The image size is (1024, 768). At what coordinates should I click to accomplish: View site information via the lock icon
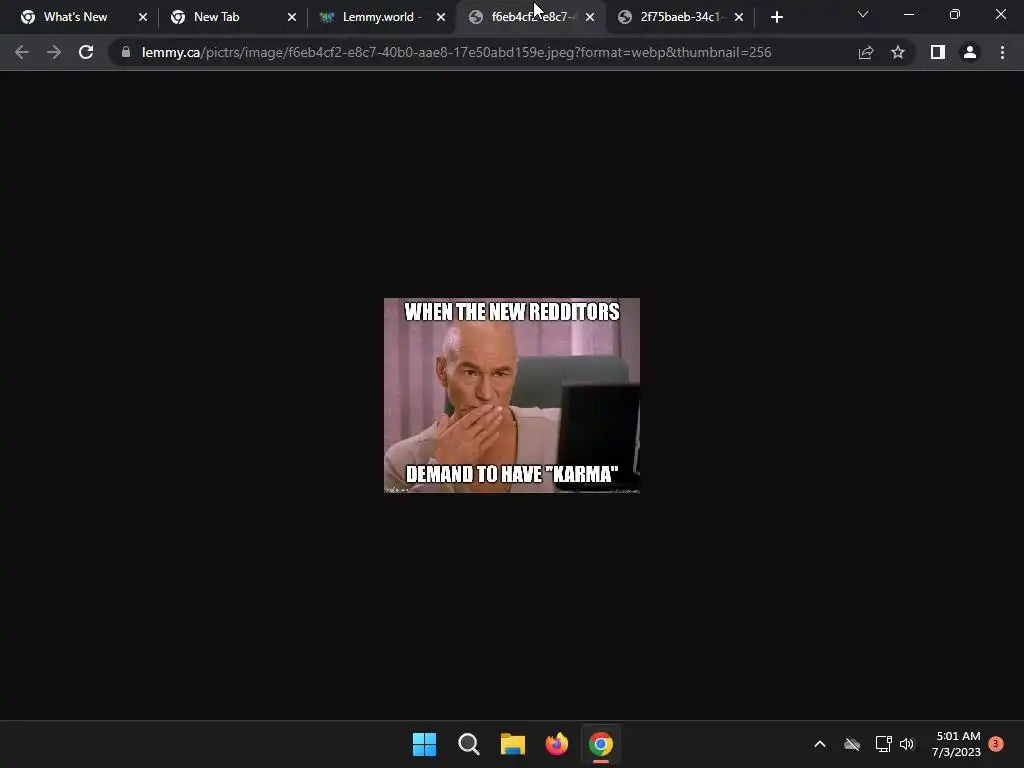coord(126,52)
